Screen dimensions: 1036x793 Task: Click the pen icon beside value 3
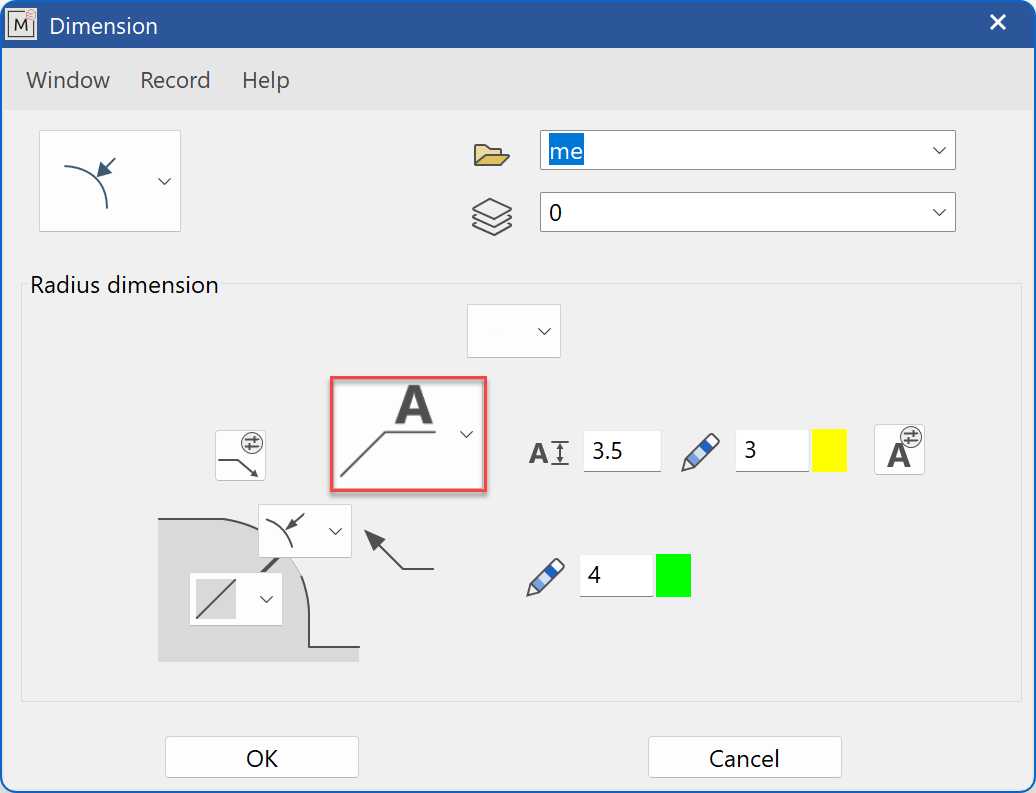tap(700, 452)
